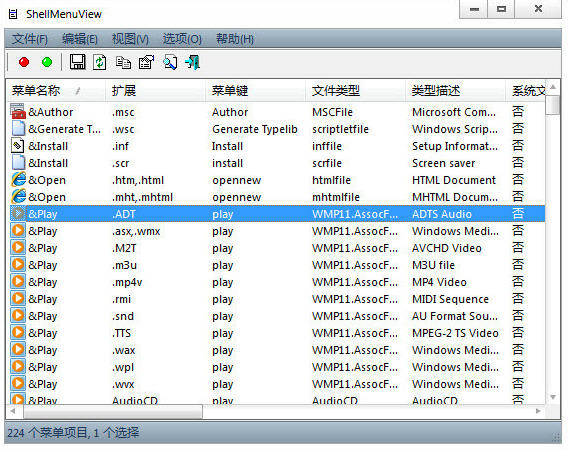
Task: Select the 'AU Format Sou...' description cell
Action: point(455,316)
